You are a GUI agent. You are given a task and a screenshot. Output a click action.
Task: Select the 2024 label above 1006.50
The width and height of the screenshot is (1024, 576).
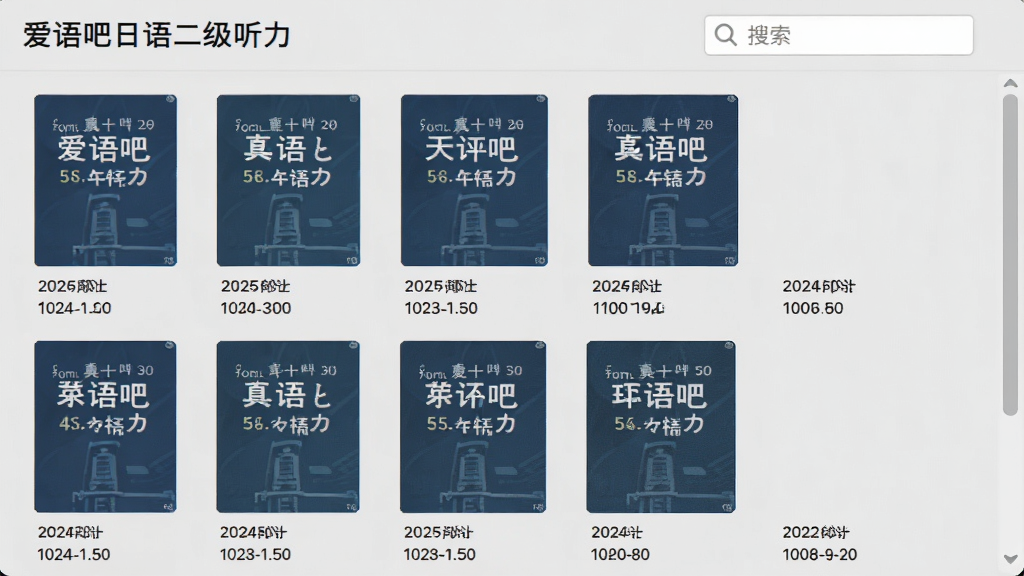819,286
